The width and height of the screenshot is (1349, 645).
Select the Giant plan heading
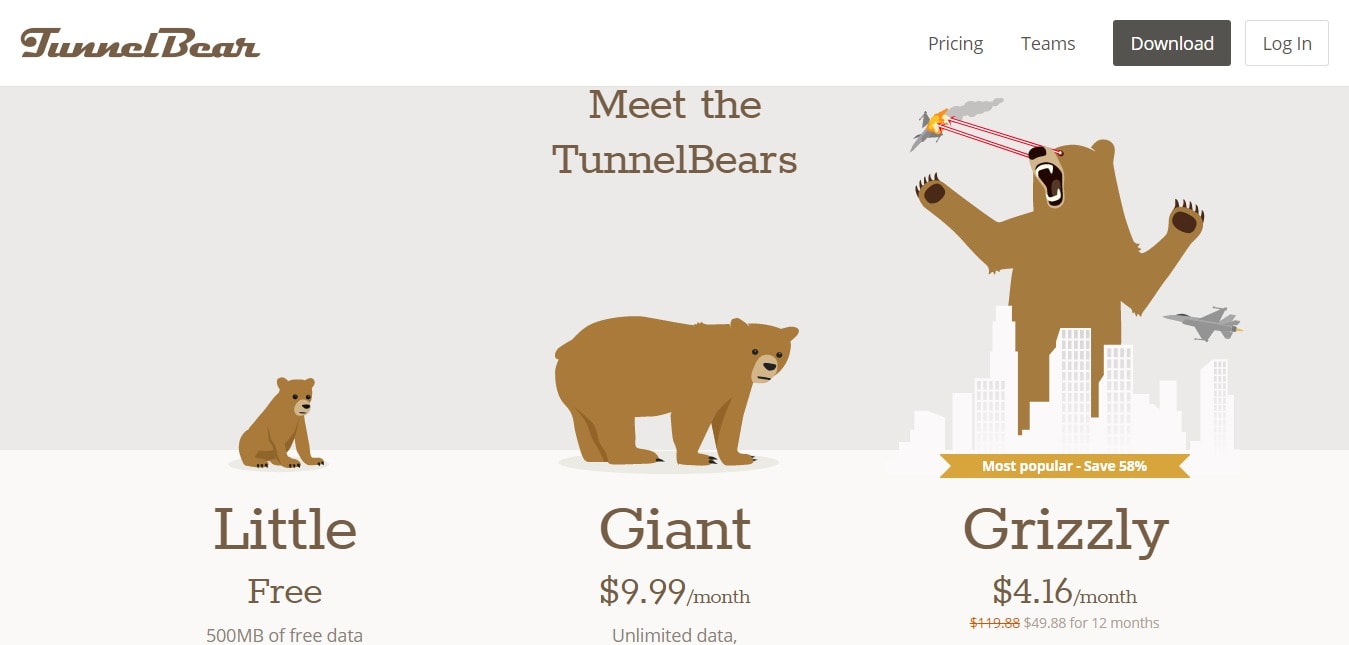[675, 529]
